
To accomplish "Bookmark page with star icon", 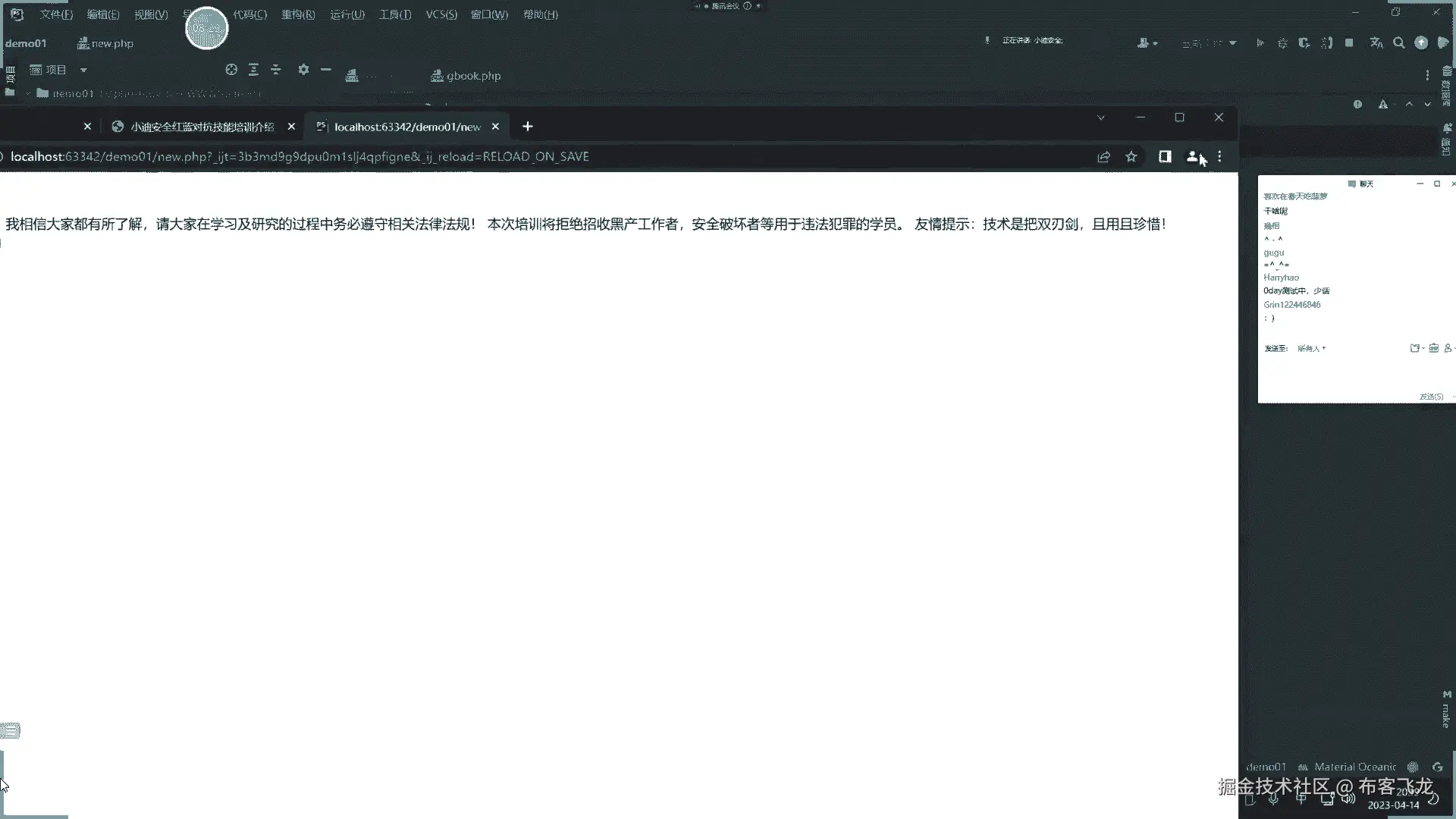I will point(1131,157).
